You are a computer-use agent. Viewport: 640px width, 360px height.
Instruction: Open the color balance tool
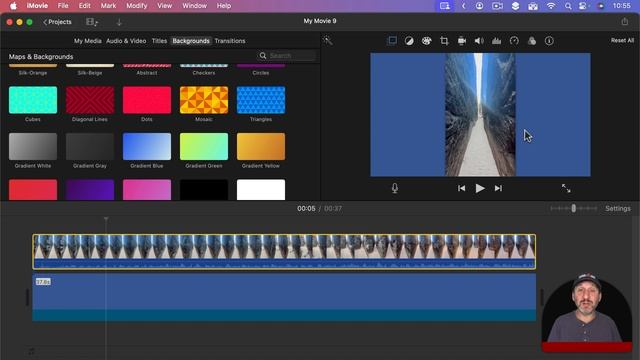409,40
